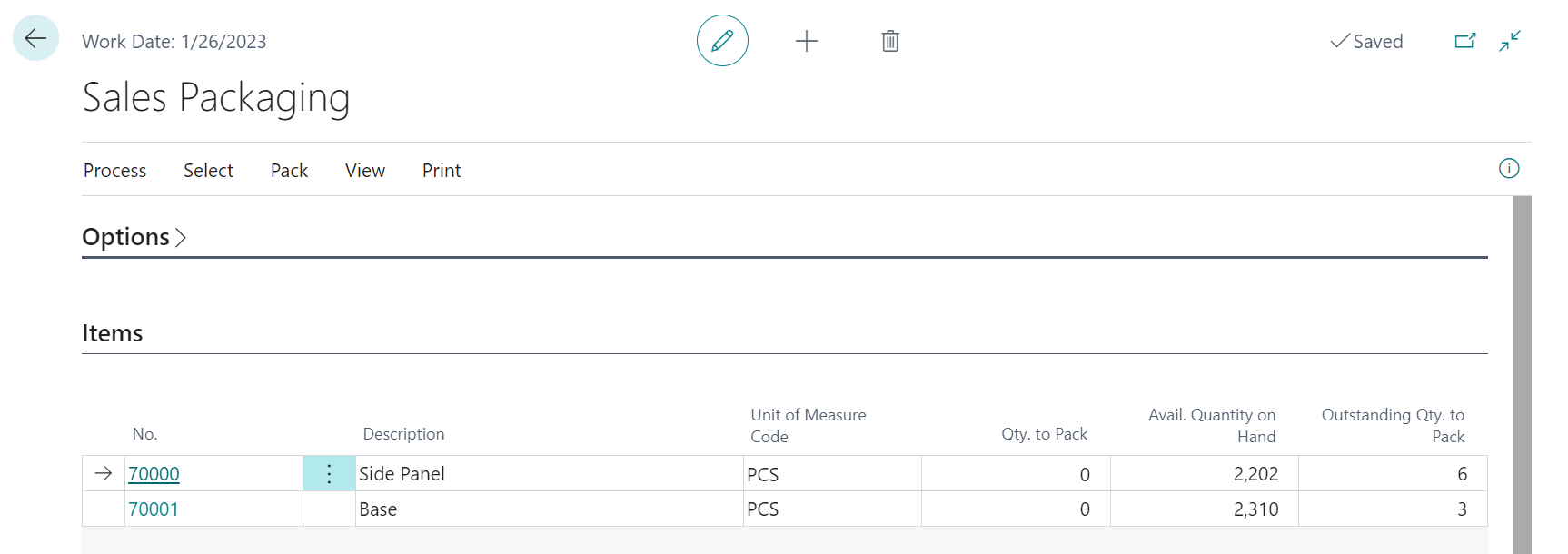Open page in a new window icon
This screenshot has width=1568, height=554.
(1464, 41)
